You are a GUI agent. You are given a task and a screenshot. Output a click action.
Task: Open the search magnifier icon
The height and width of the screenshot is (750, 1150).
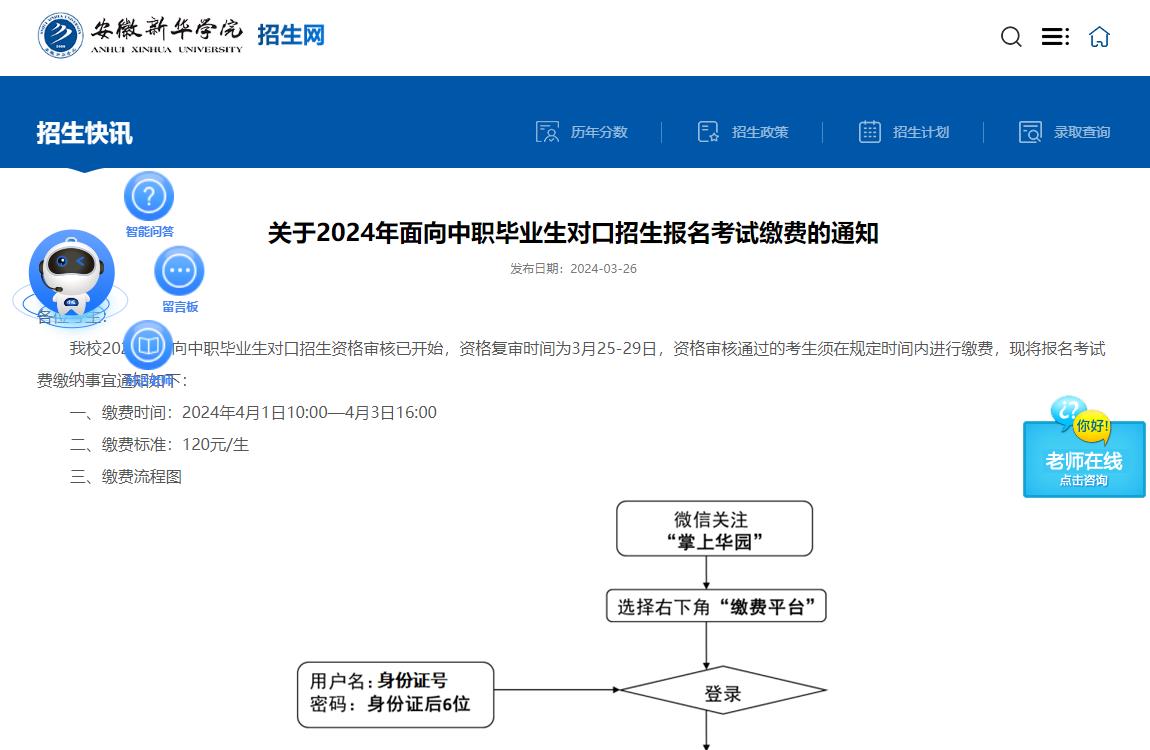click(1011, 36)
